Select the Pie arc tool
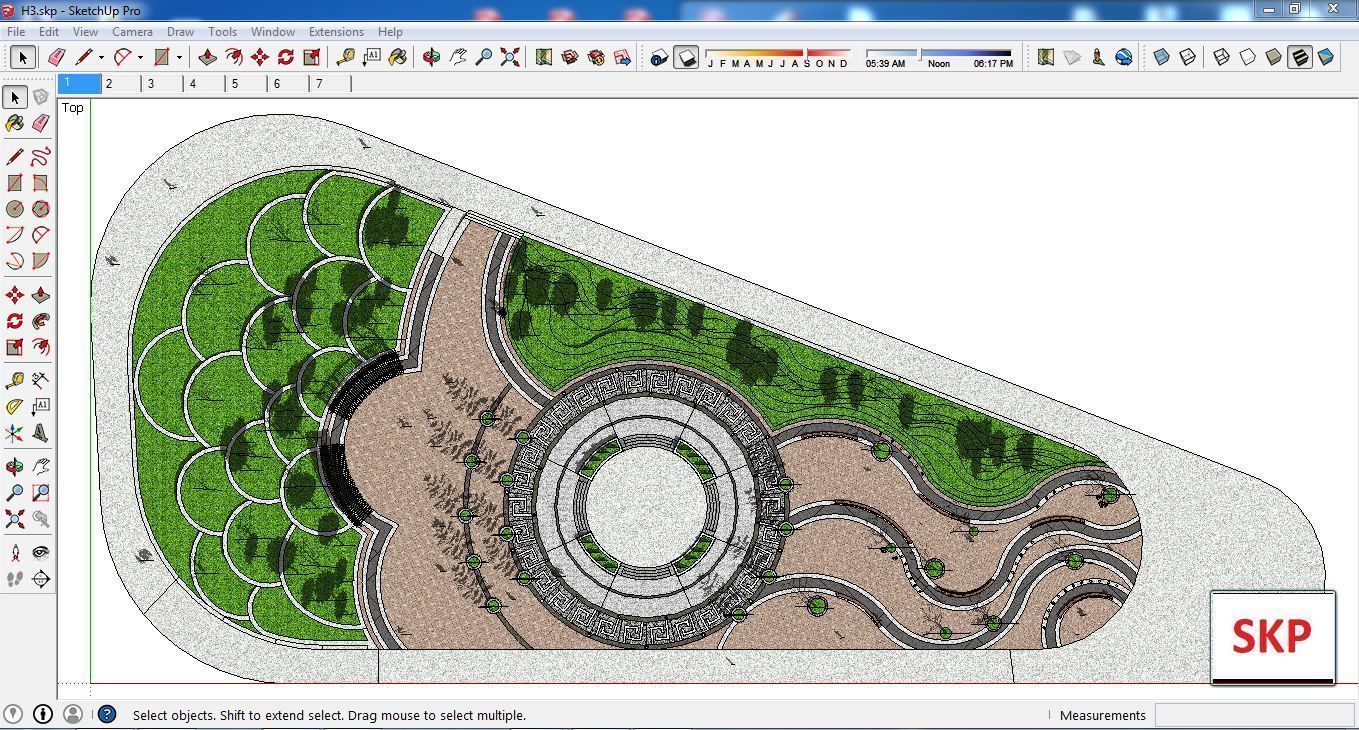The image size is (1359, 730). [x=40, y=261]
